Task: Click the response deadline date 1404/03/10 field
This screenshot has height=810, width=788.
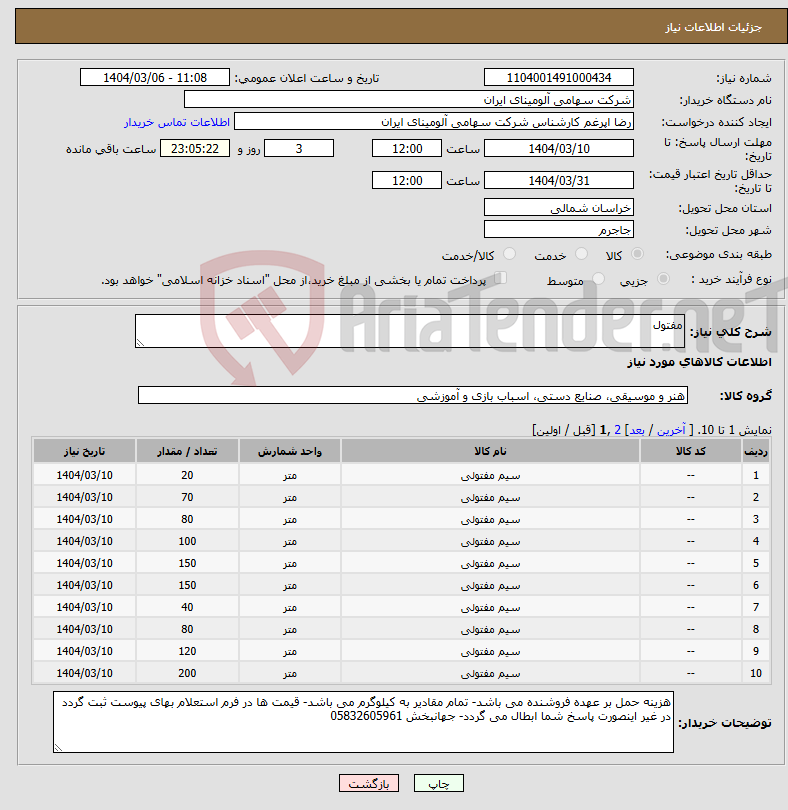Action: pos(559,148)
